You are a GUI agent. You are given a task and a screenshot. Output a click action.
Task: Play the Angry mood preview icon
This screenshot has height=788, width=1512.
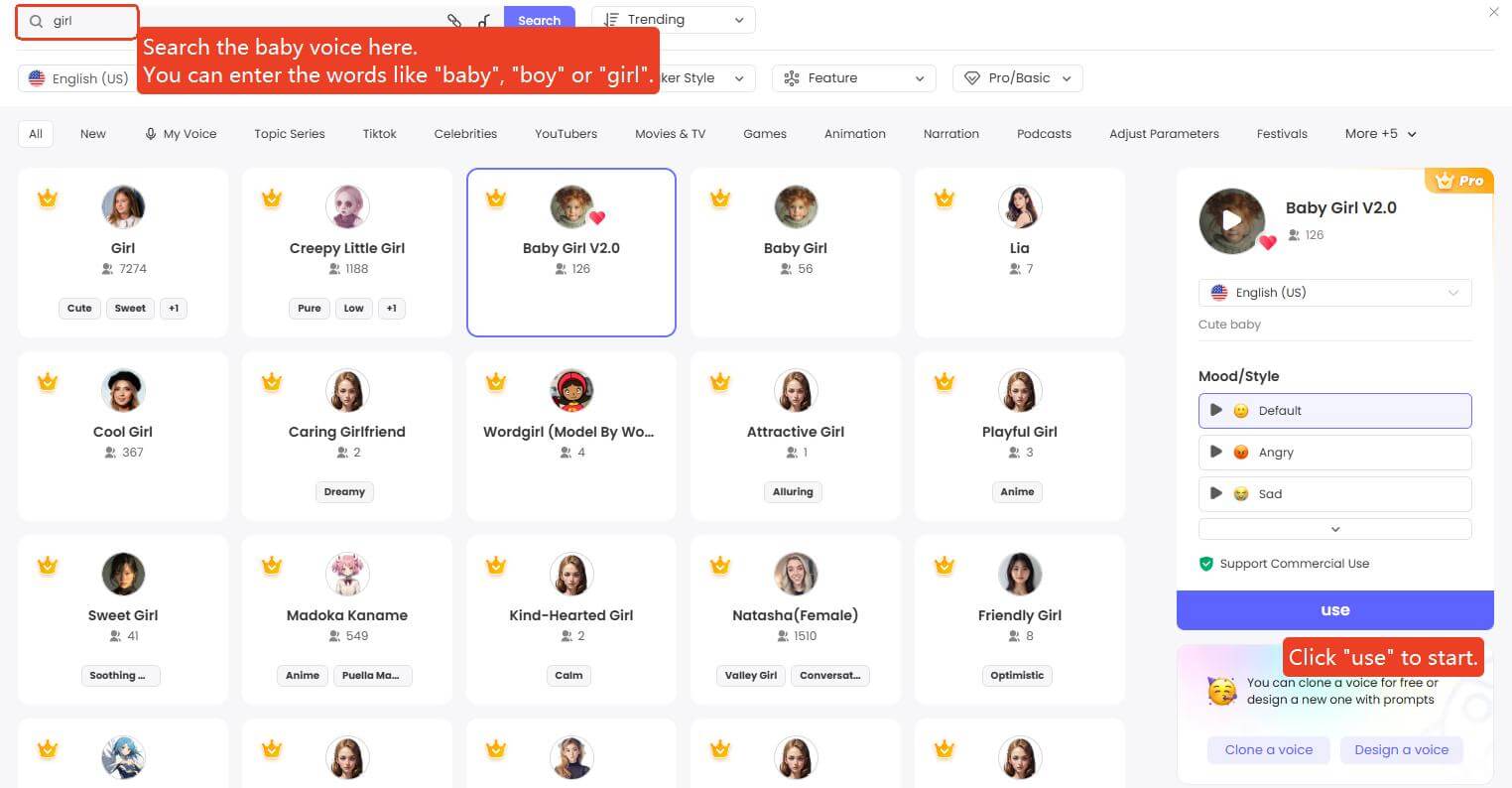(1215, 452)
